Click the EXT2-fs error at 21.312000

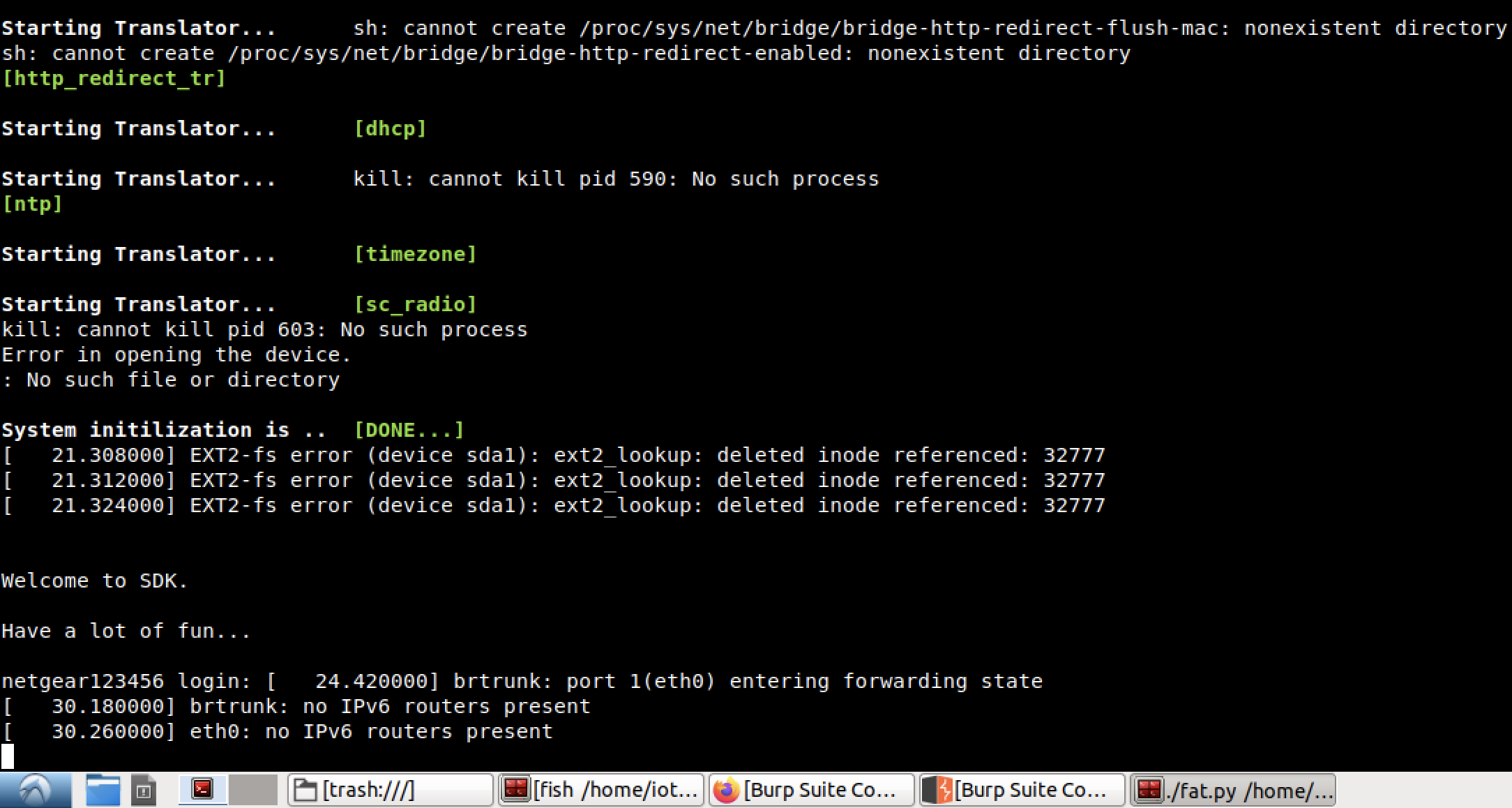point(554,480)
